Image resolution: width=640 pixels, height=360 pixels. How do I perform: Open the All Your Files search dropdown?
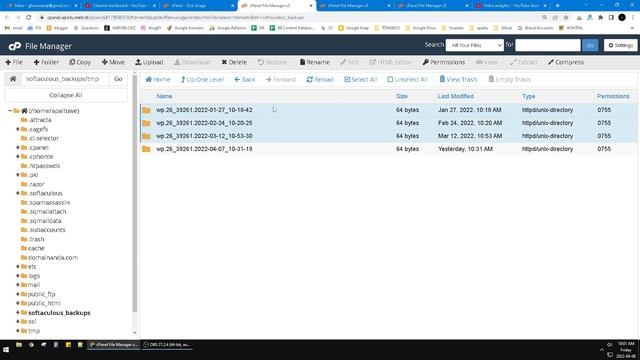tap(475, 45)
